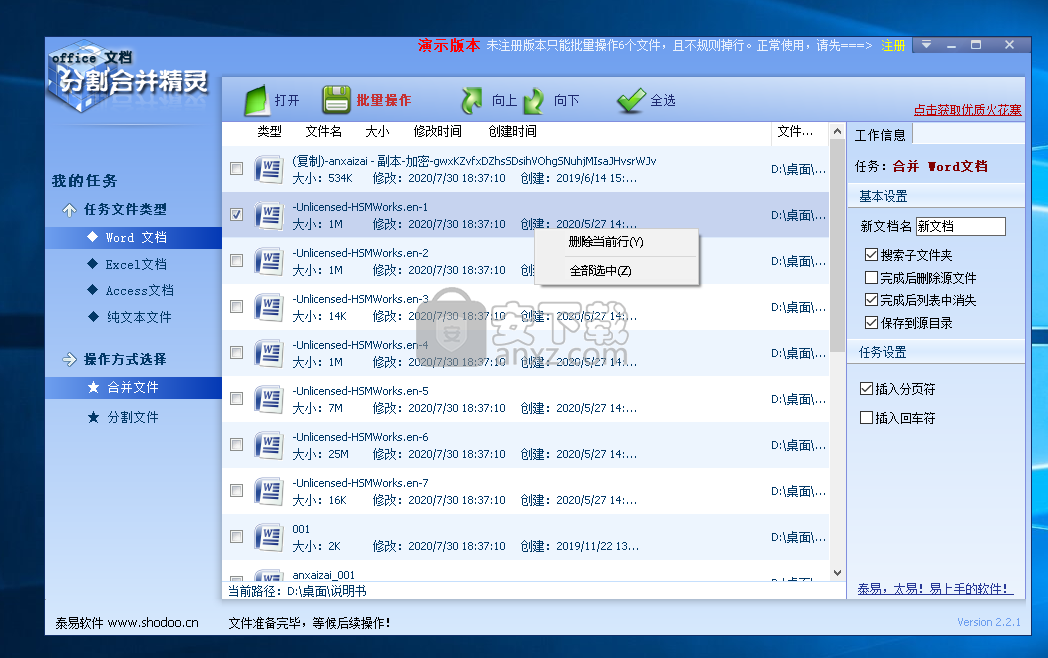Sort by the 修改时间 column header

(437, 132)
